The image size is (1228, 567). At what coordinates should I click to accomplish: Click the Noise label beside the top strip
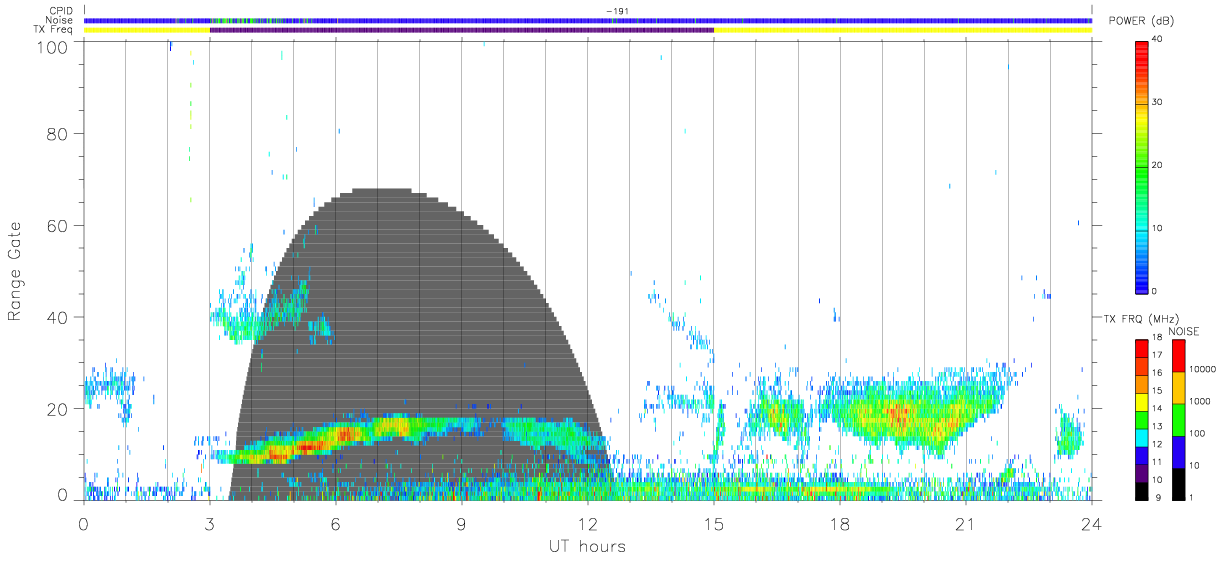point(60,20)
